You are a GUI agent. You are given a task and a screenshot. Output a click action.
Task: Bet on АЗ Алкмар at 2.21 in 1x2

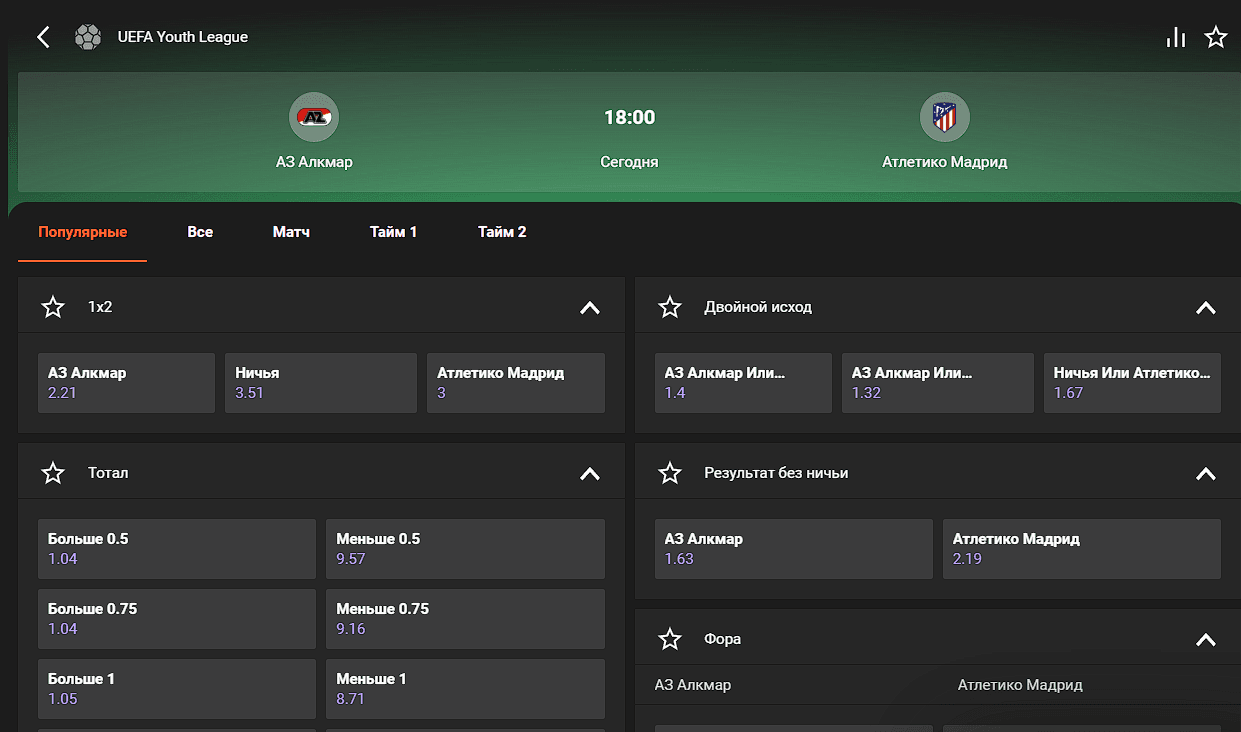coord(126,383)
